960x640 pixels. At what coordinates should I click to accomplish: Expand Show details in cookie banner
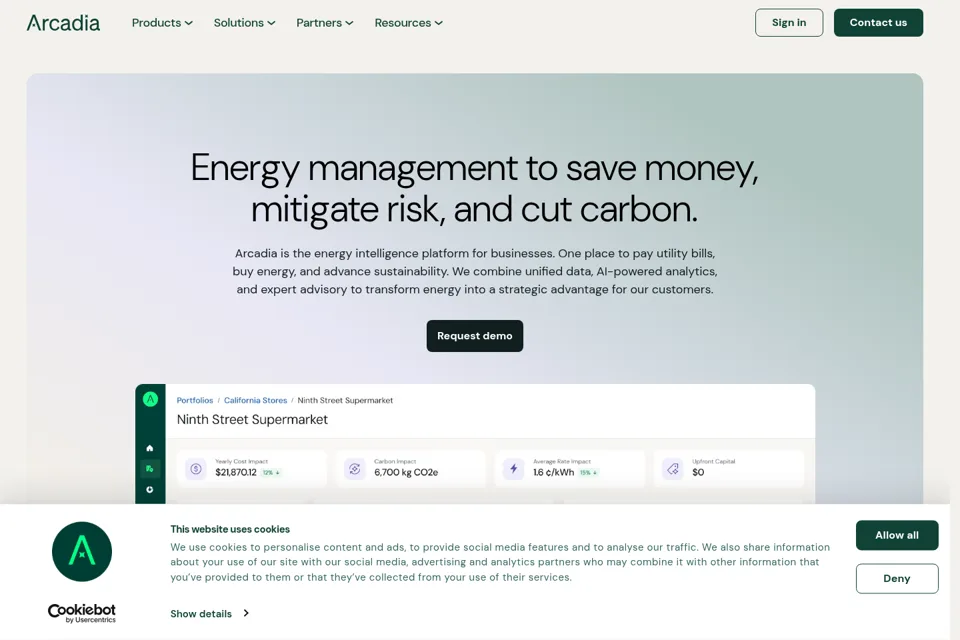(x=209, y=613)
